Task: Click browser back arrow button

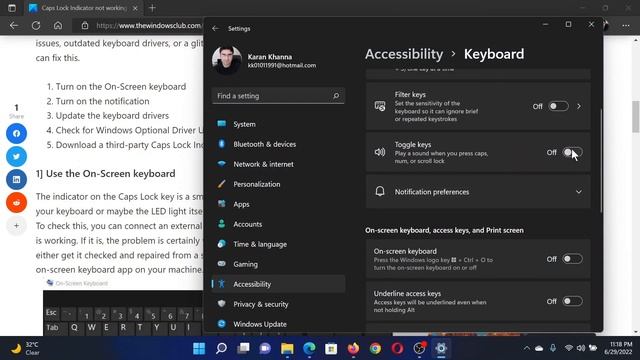Action: [14, 25]
